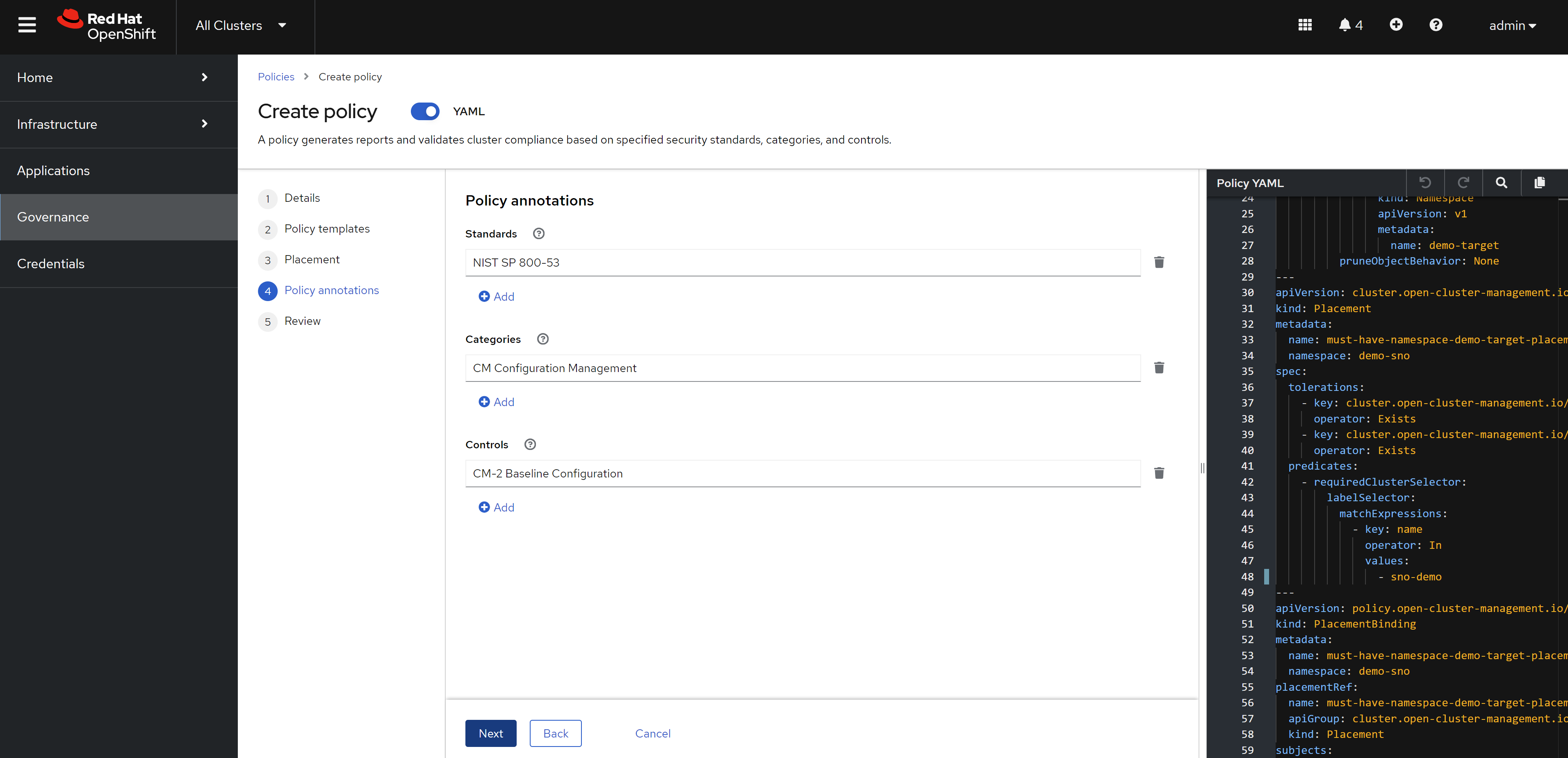
Task: Open the help question mark icon
Action: 1435,25
